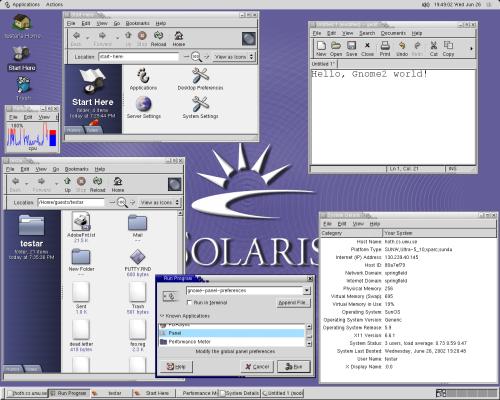Click the Print icon in gedit toolbar

click(385, 48)
